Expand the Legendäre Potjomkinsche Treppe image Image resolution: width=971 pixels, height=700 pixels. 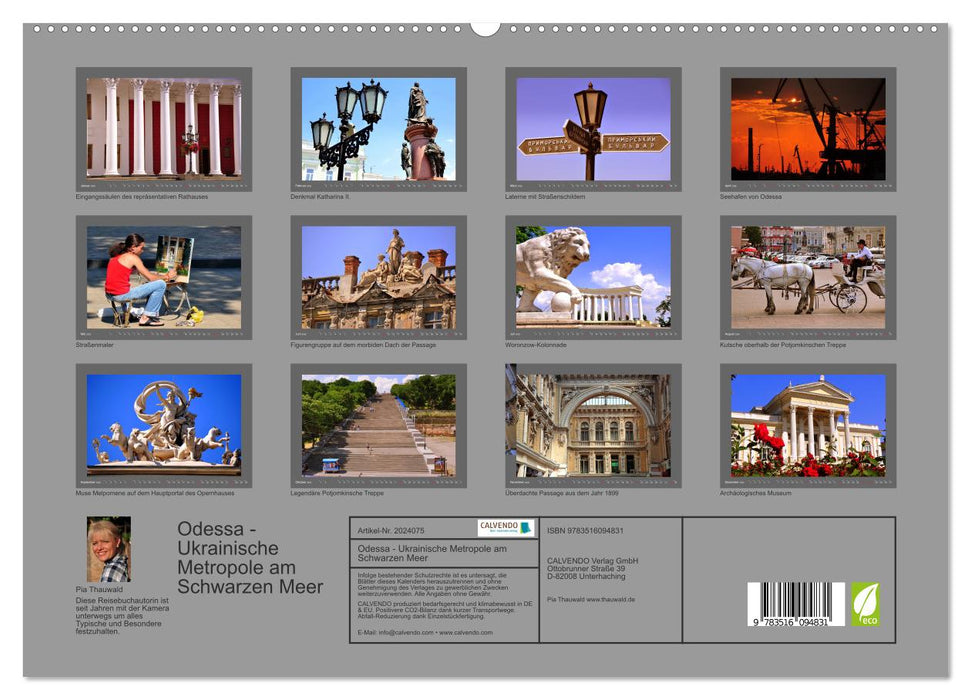(374, 425)
